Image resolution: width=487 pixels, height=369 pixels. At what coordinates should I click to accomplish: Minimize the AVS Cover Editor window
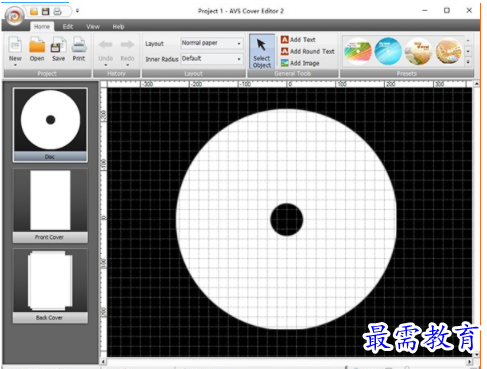425,11
